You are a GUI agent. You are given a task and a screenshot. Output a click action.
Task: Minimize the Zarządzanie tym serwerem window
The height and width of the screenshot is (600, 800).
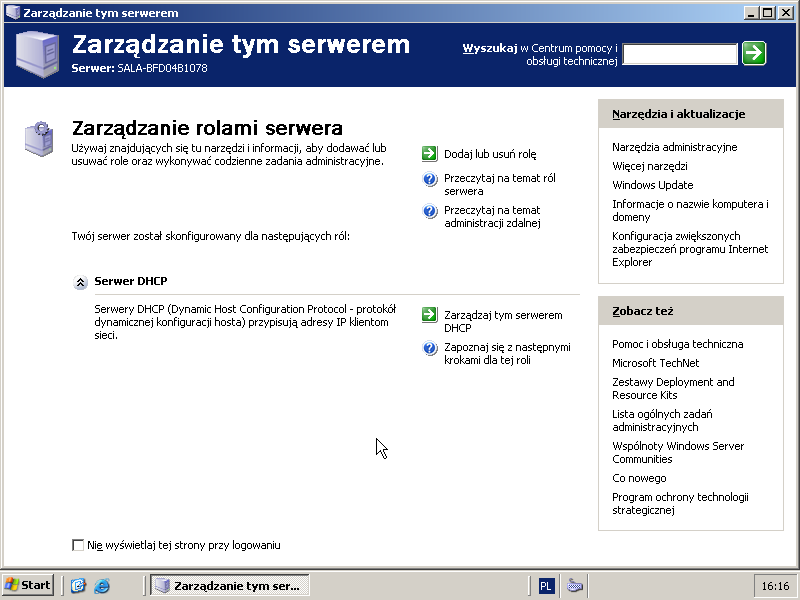tap(751, 13)
